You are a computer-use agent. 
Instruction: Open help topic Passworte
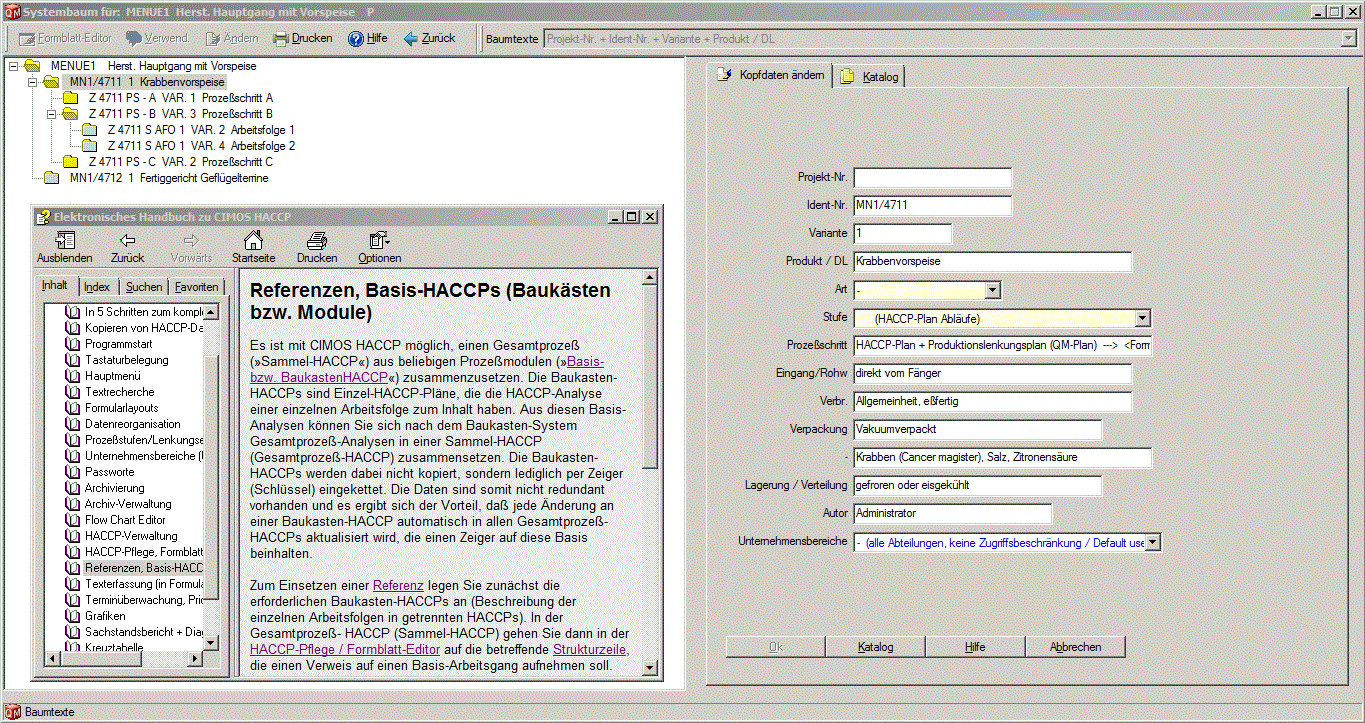pyautogui.click(x=110, y=472)
